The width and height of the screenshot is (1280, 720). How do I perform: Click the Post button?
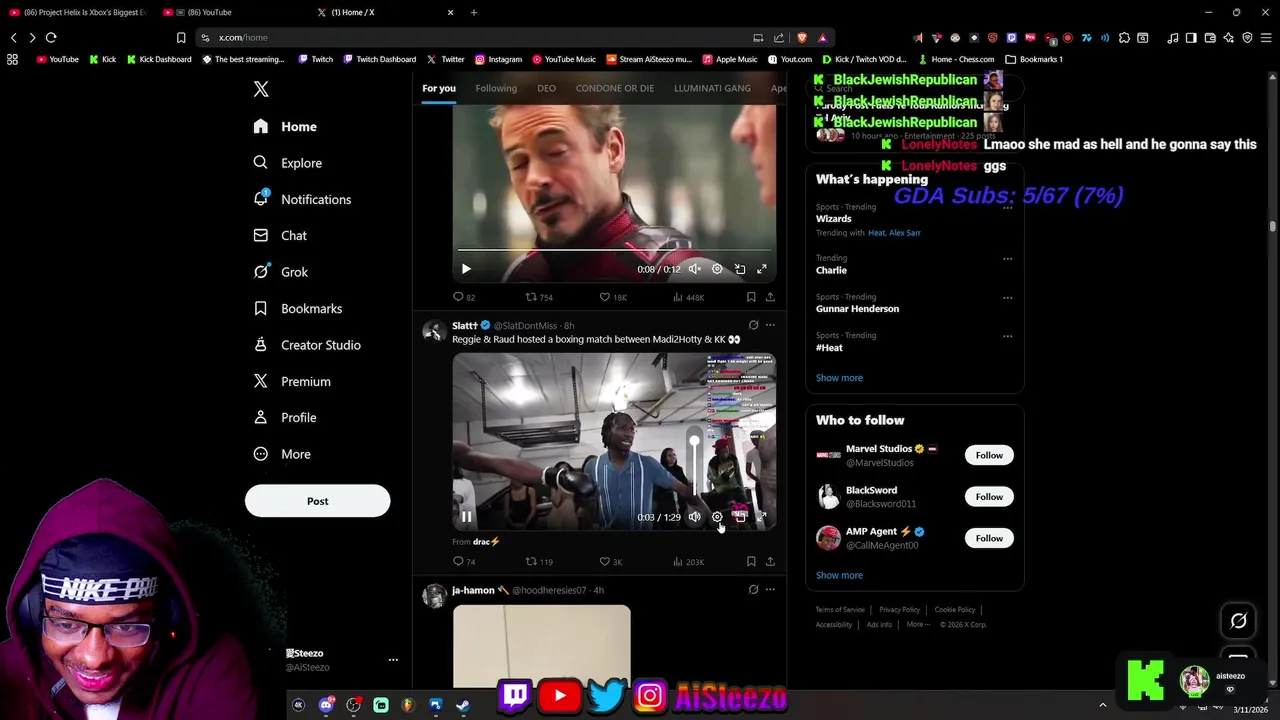point(317,501)
